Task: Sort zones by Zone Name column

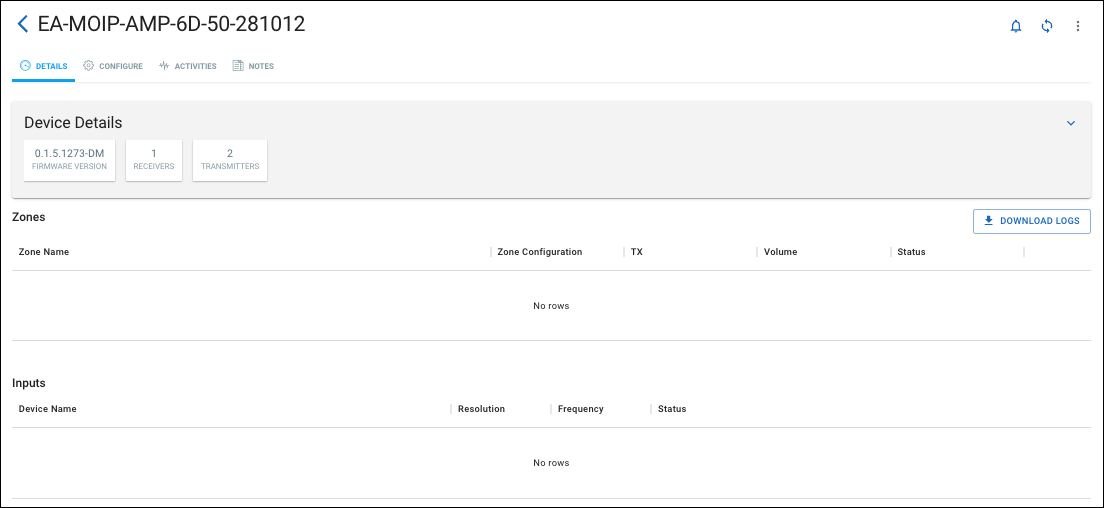Action: pos(44,252)
